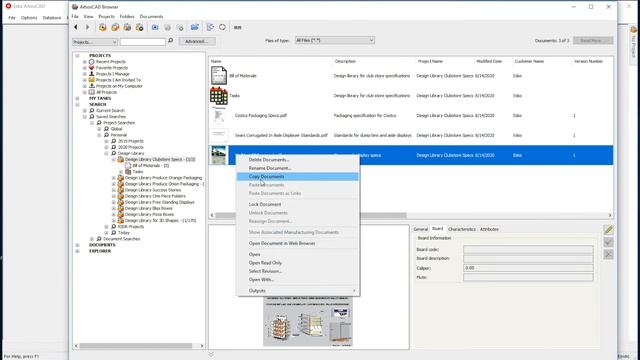Expand the EXPLORER section
640x360 pixels.
[77, 251]
